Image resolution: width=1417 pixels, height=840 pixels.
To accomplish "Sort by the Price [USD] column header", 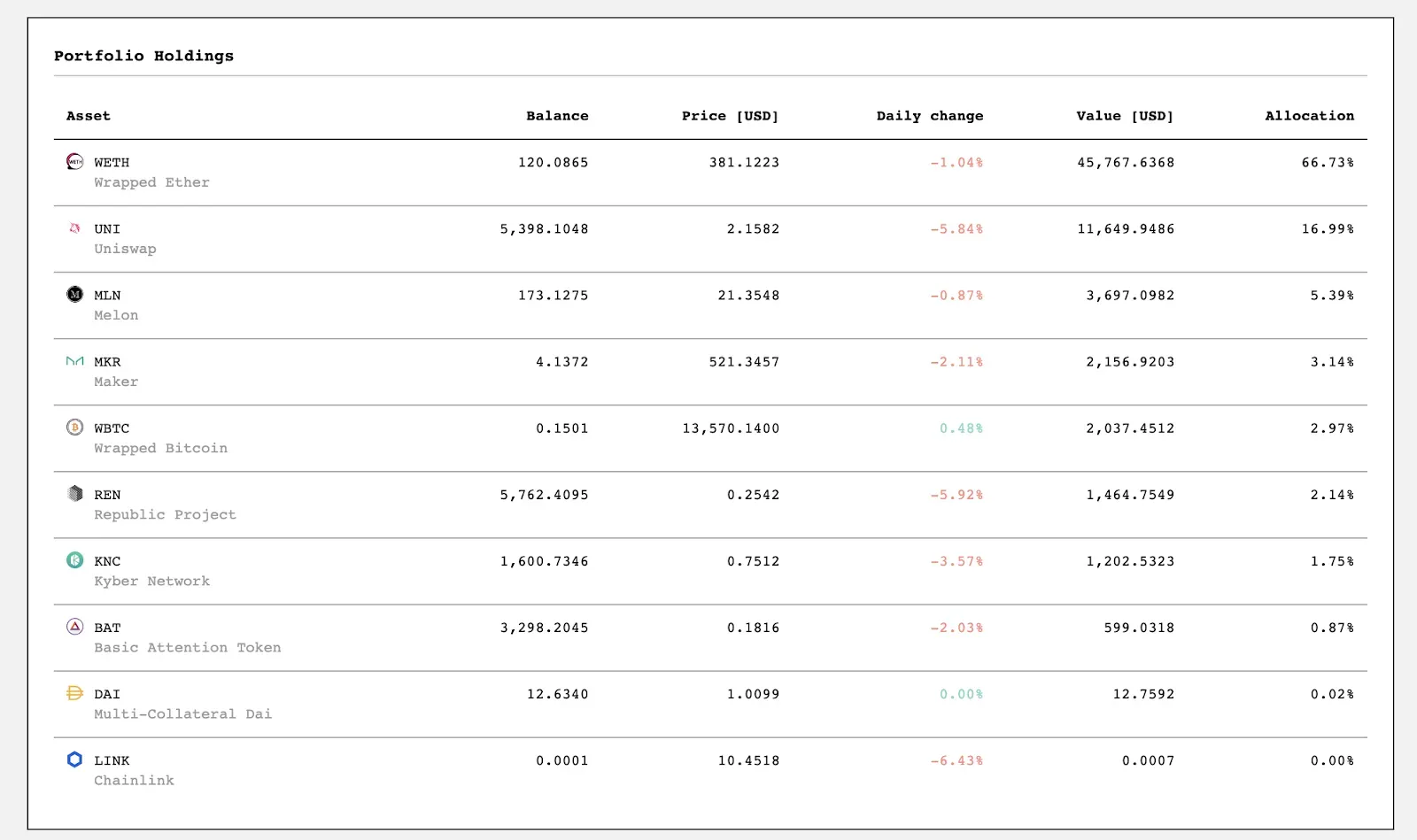I will (x=731, y=116).
